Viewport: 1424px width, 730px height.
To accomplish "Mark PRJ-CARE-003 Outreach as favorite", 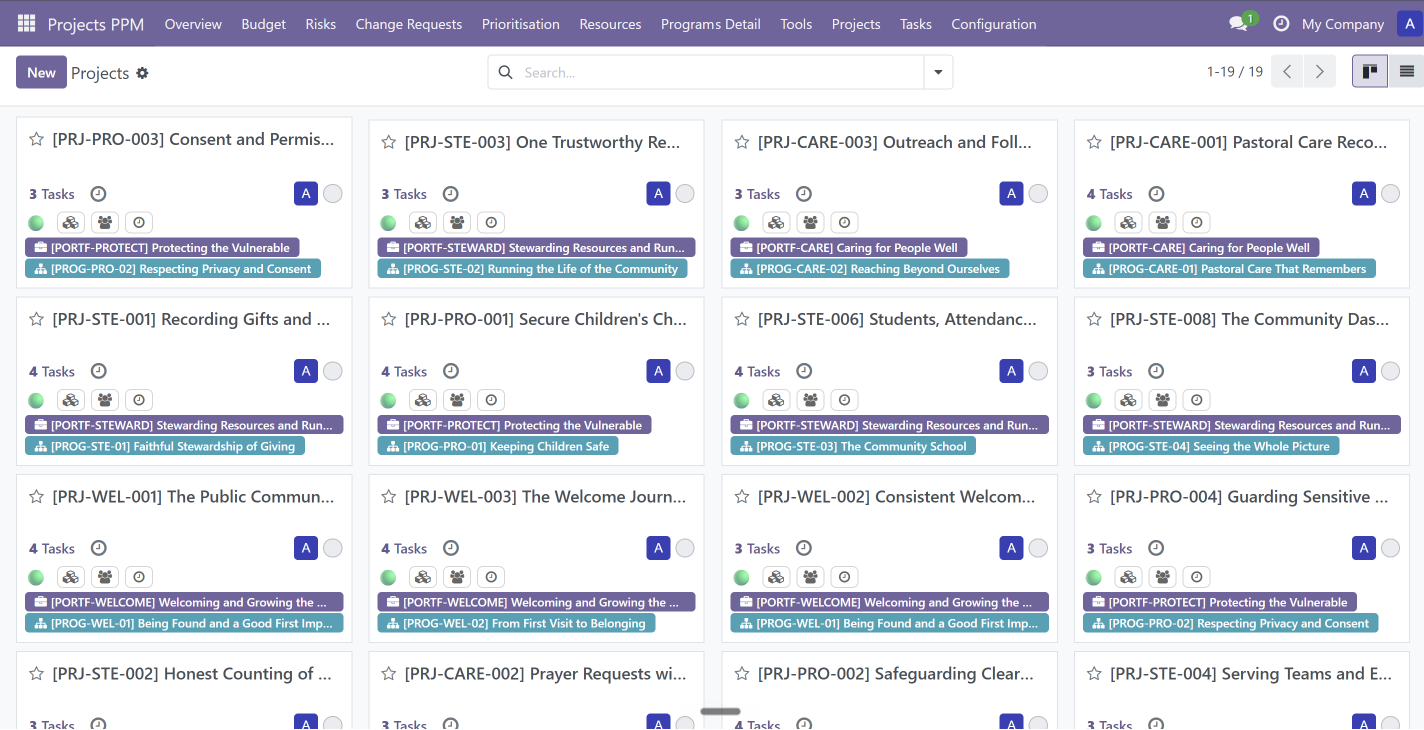I will click(742, 143).
